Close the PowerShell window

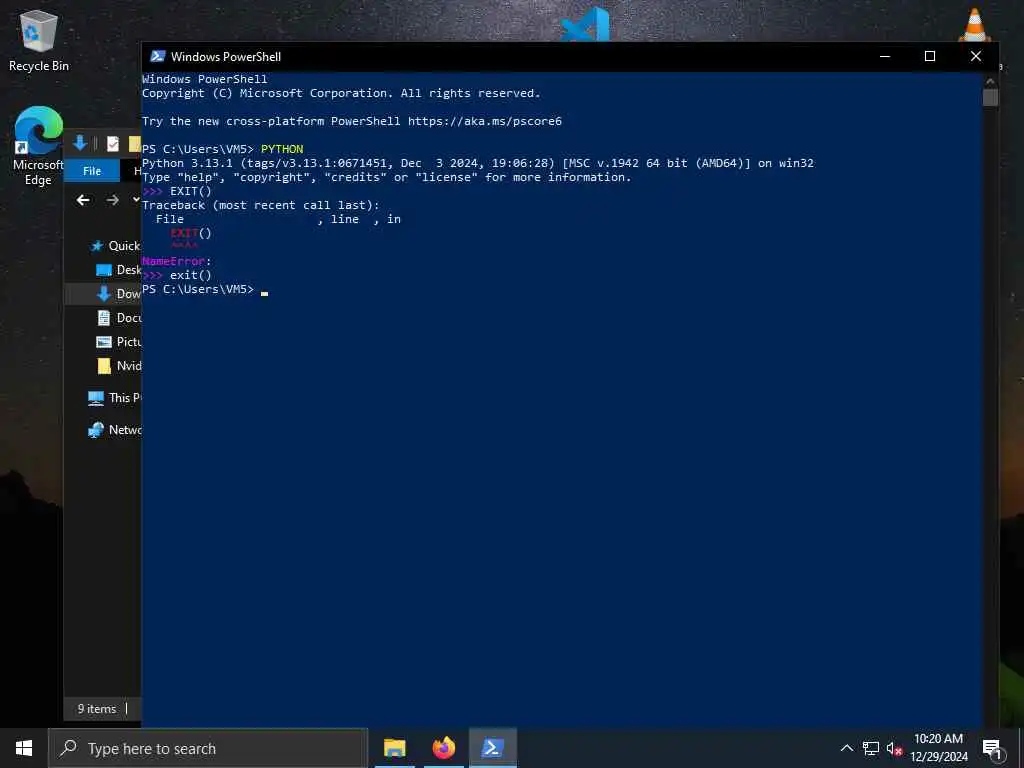coord(976,56)
